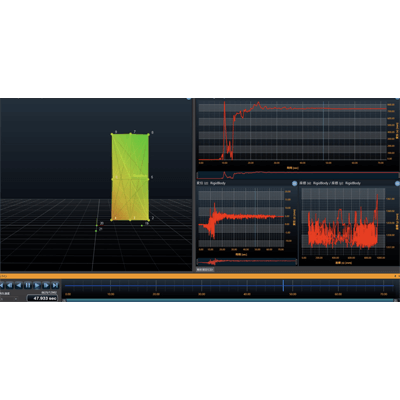Image resolution: width=400 pixels, height=400 pixels.
Task: Jump to the last frame
Action: 55,285
